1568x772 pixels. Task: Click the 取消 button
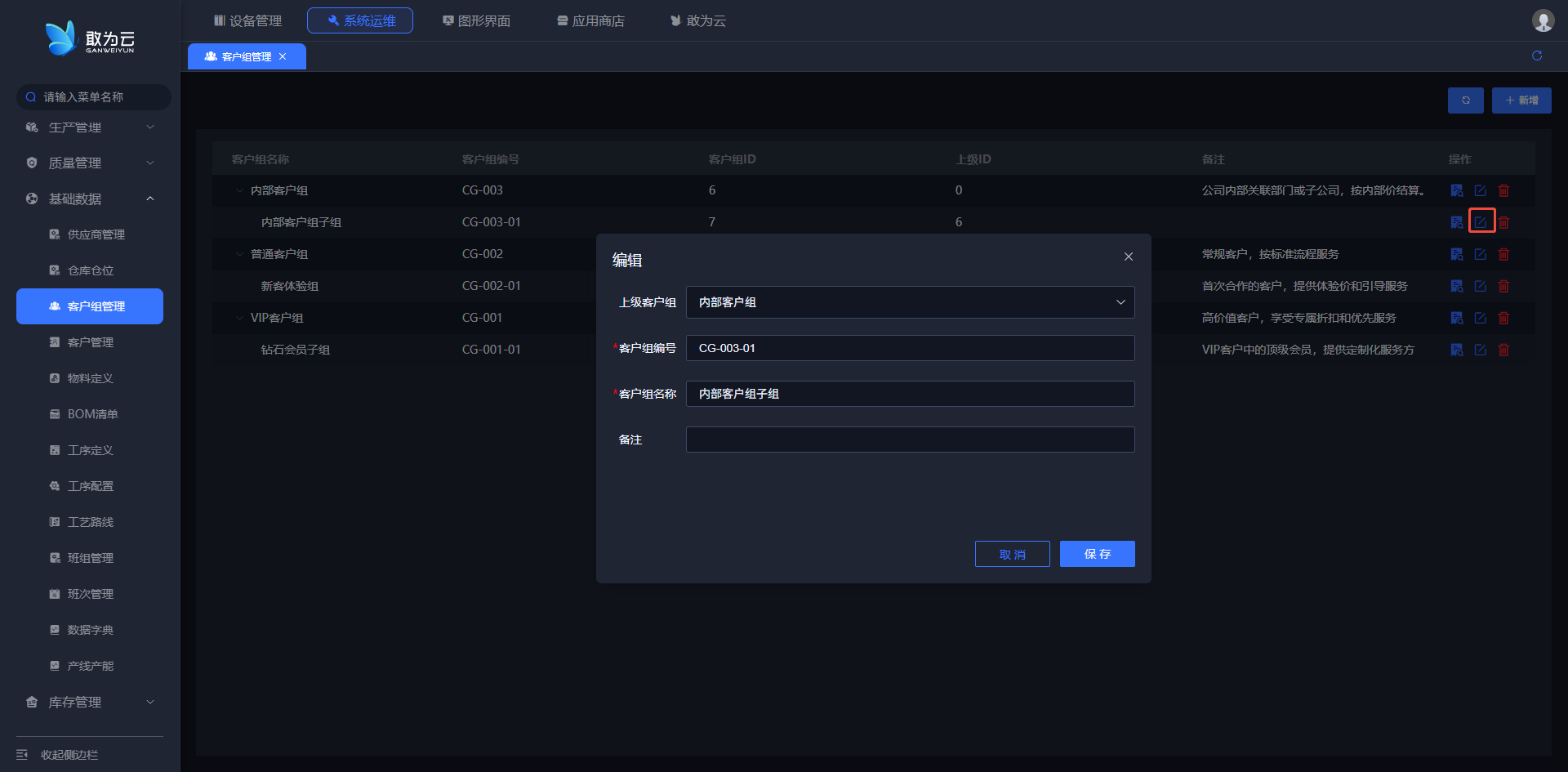(1012, 554)
